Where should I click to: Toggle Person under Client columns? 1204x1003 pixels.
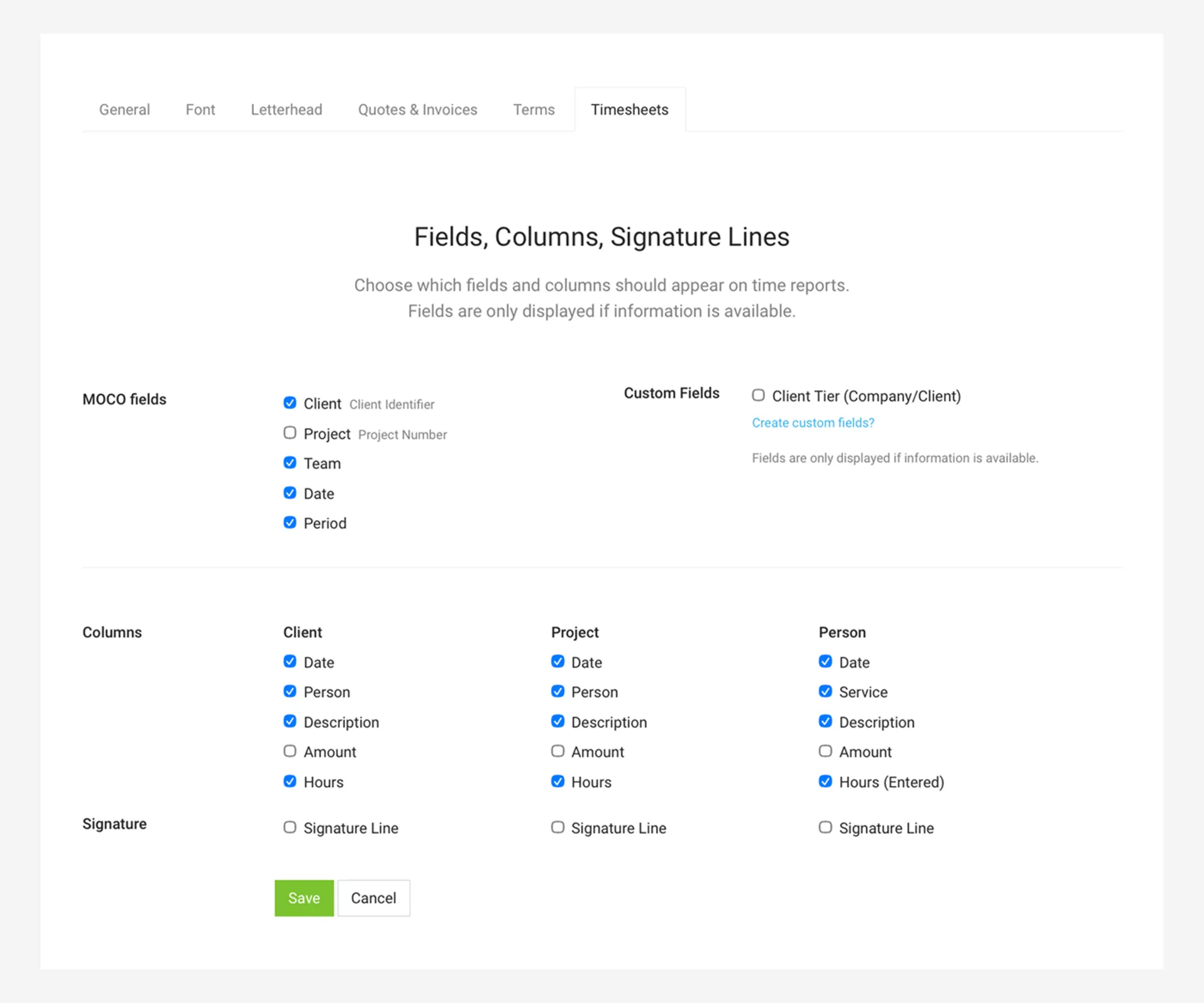(x=290, y=691)
